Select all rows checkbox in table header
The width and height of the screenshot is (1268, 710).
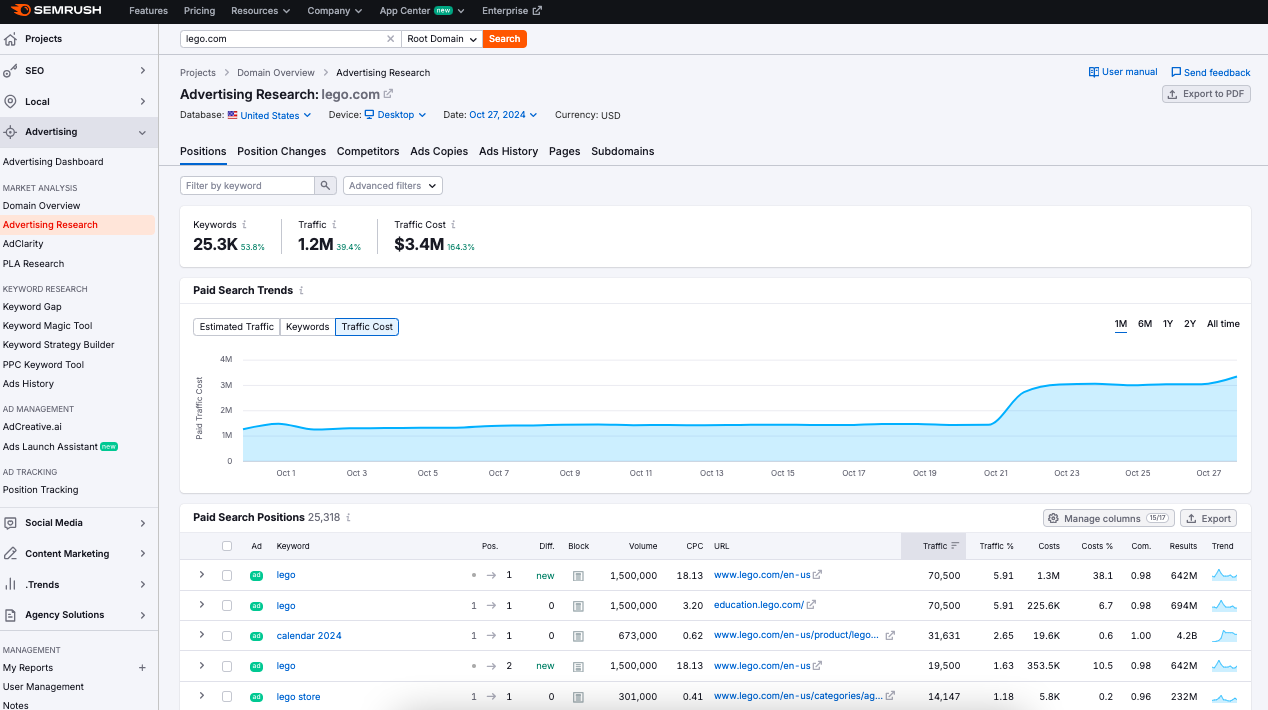pos(227,546)
